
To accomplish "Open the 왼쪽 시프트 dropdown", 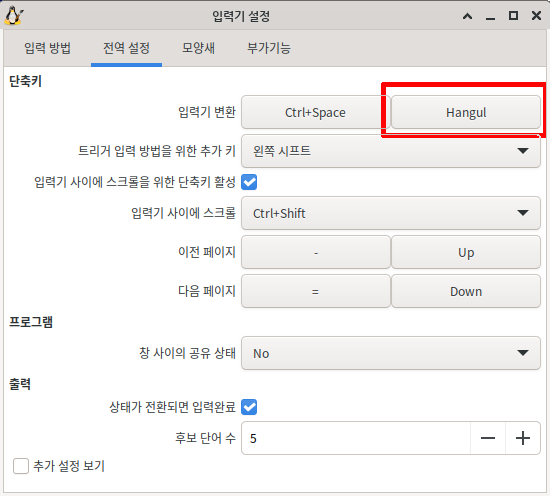I will 391,151.
